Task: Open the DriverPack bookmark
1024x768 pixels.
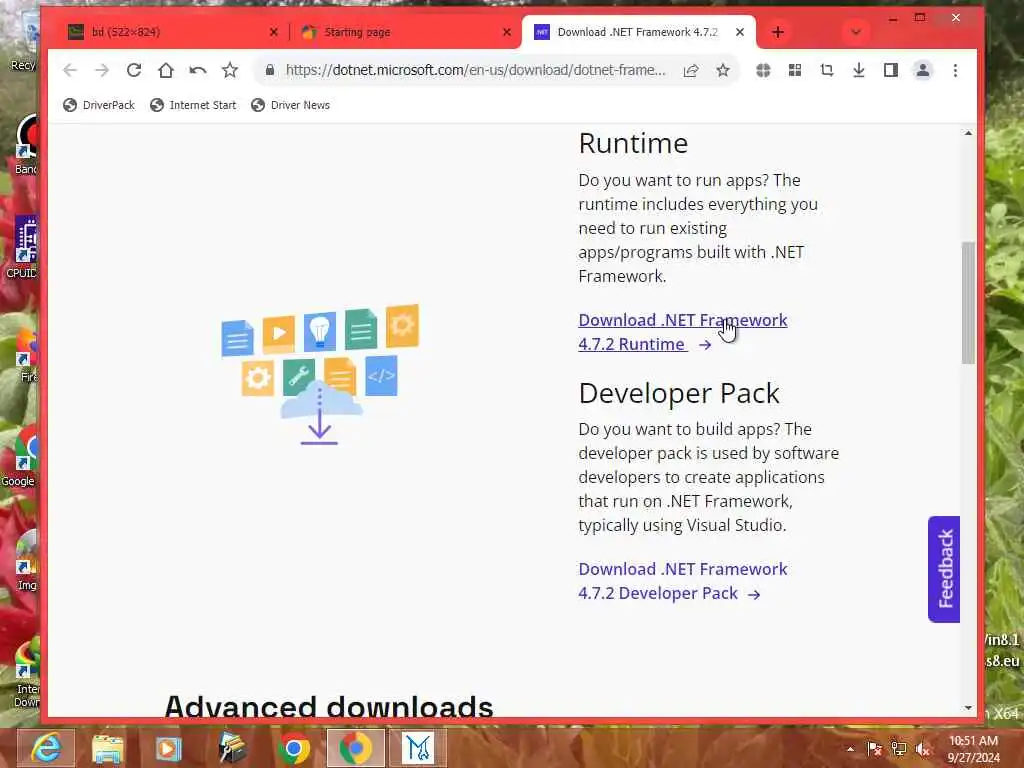Action: [x=99, y=105]
